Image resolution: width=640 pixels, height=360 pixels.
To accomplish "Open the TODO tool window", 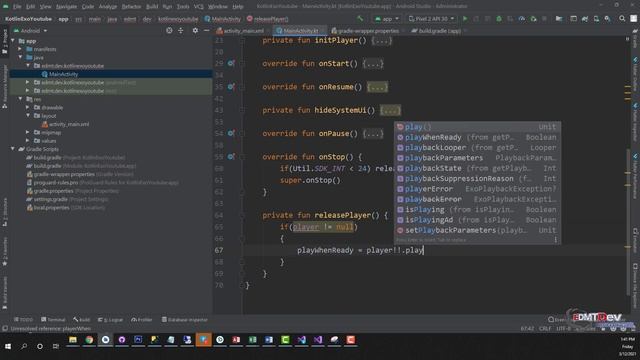I will (23, 320).
